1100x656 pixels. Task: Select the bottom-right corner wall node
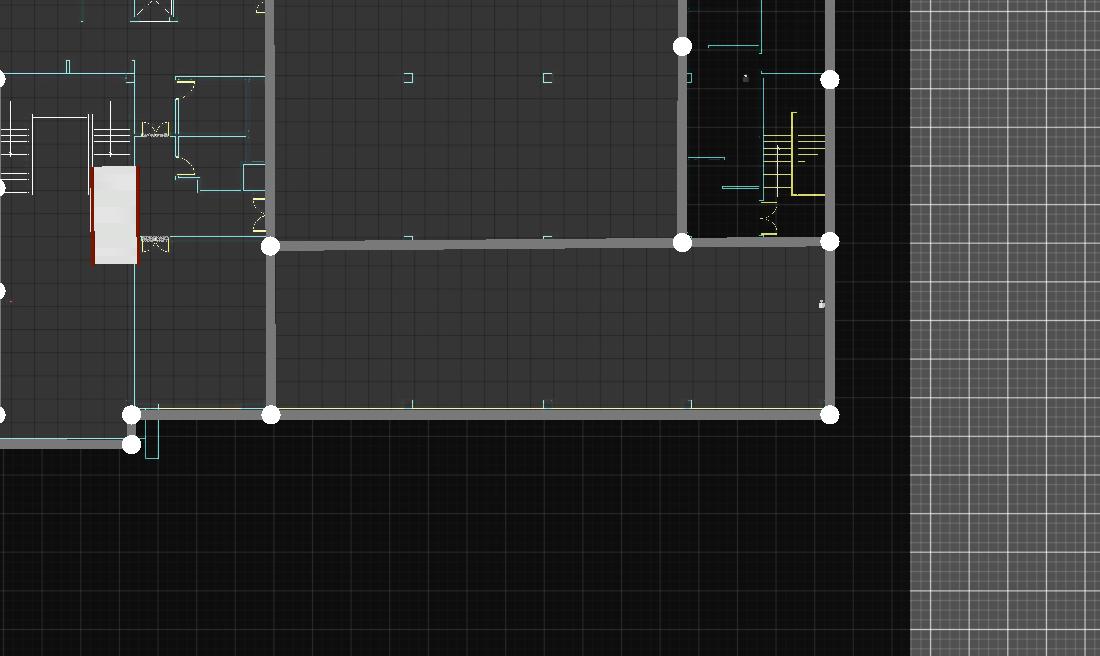(x=829, y=414)
